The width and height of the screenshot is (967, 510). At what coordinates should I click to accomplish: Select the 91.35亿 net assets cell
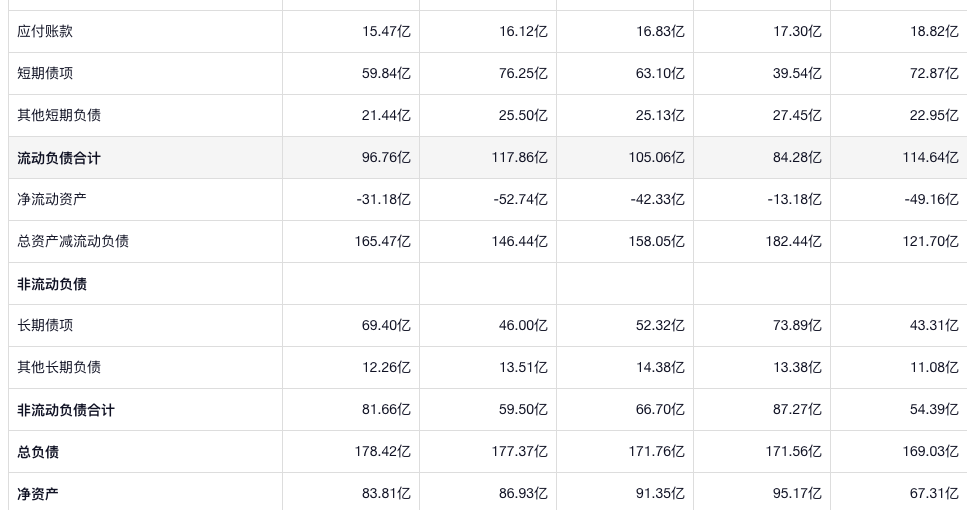coord(660,494)
